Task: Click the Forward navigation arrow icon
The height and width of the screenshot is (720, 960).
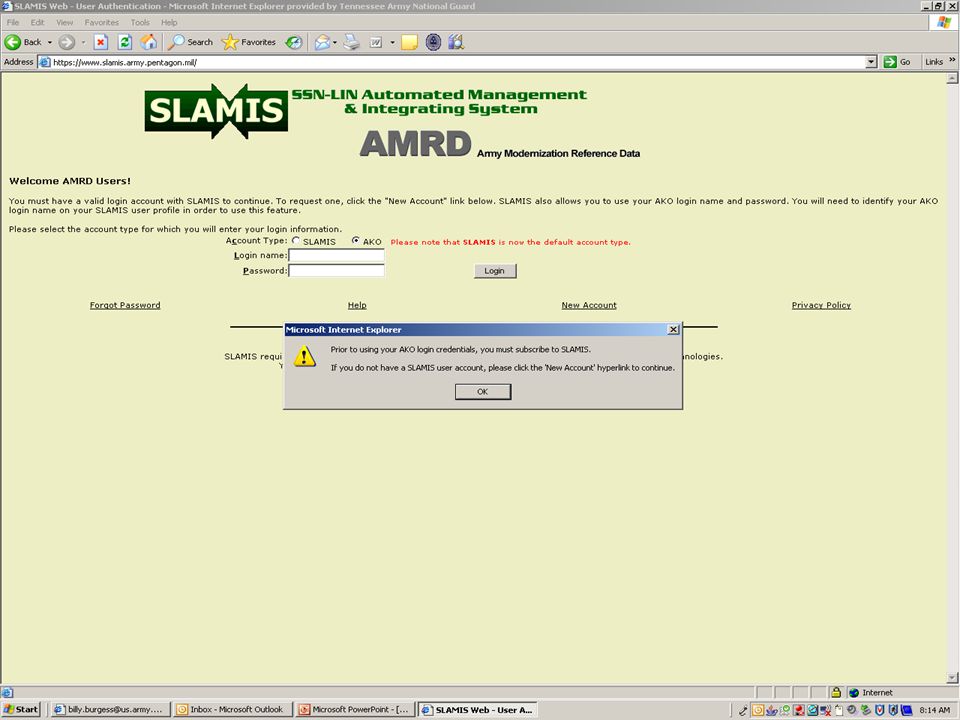Action: tap(67, 42)
